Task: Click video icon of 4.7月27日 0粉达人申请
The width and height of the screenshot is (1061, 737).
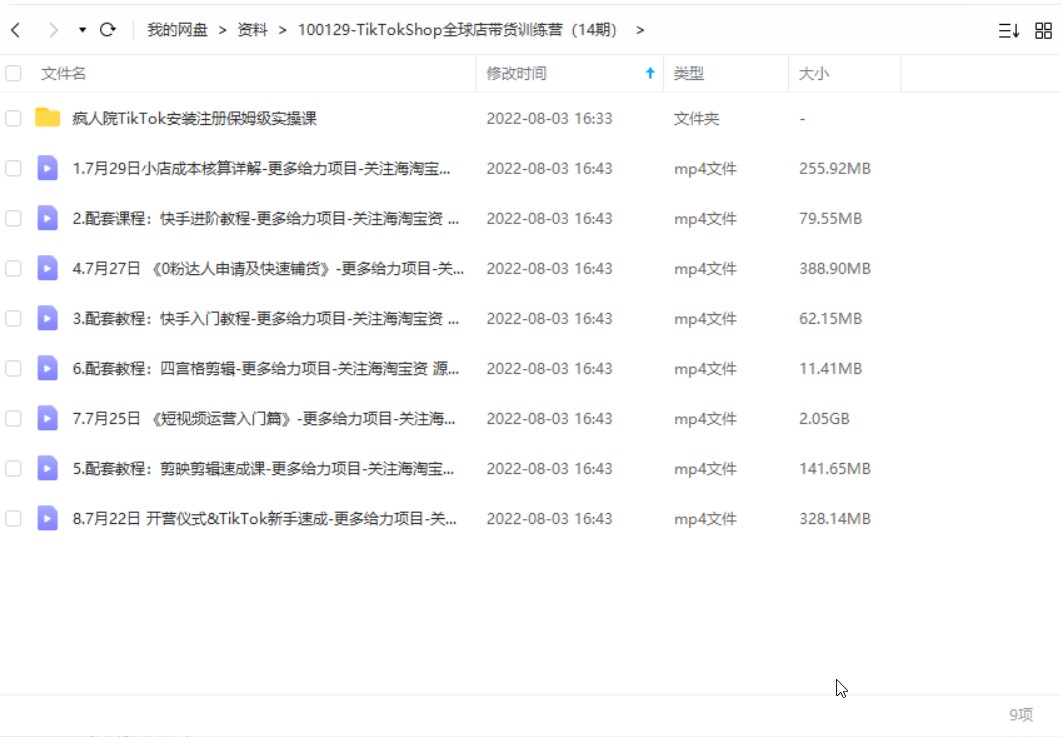Action: coord(47,268)
